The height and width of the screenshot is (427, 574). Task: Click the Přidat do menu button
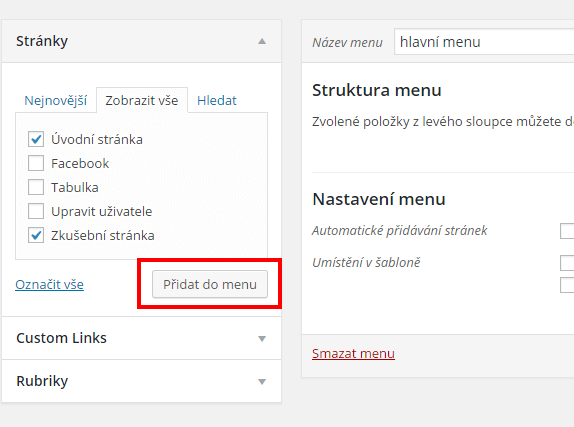(x=210, y=284)
